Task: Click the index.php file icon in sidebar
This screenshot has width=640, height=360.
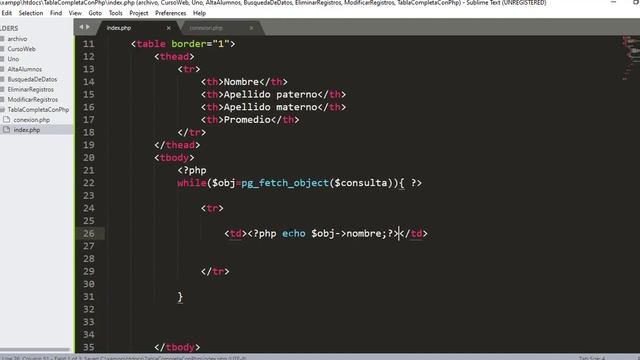Action: (7, 130)
